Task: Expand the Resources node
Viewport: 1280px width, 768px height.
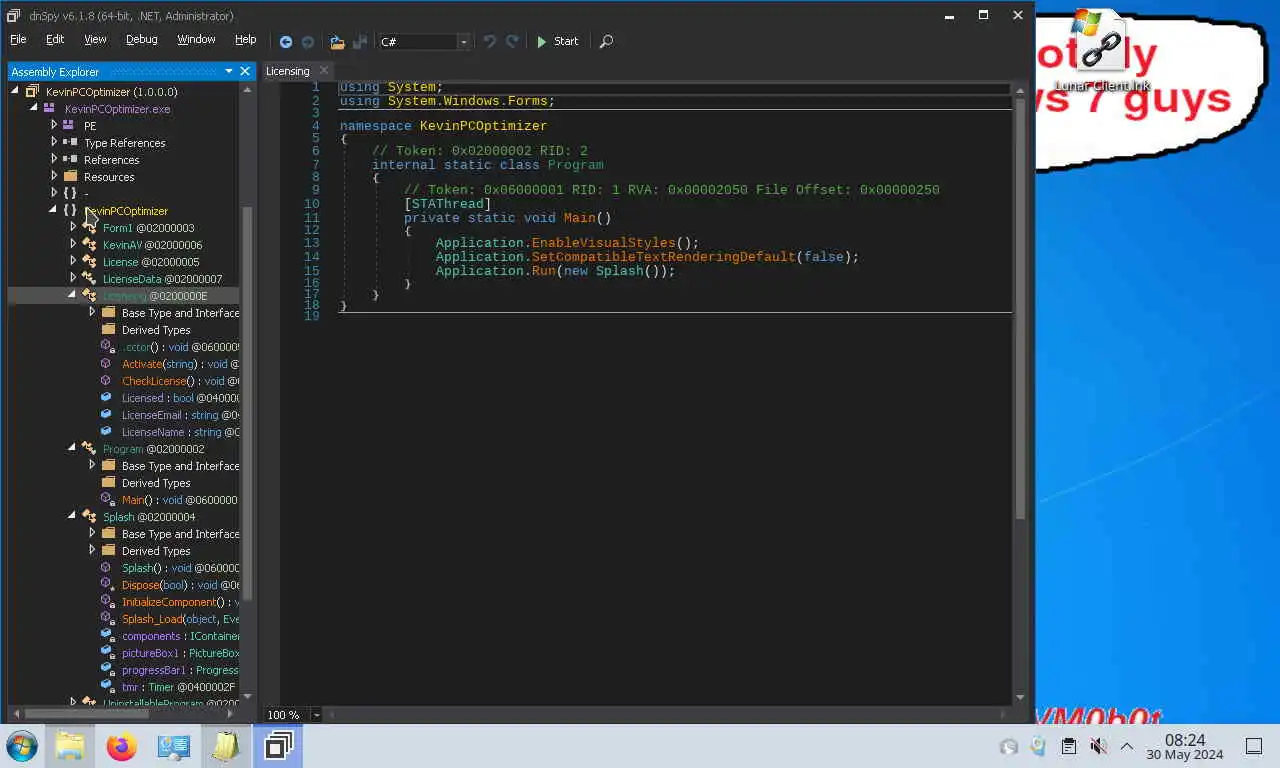Action: [x=54, y=176]
